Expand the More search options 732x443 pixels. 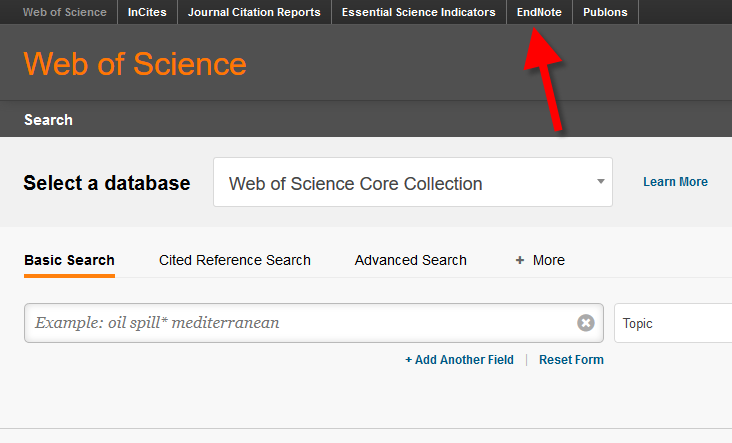(540, 260)
